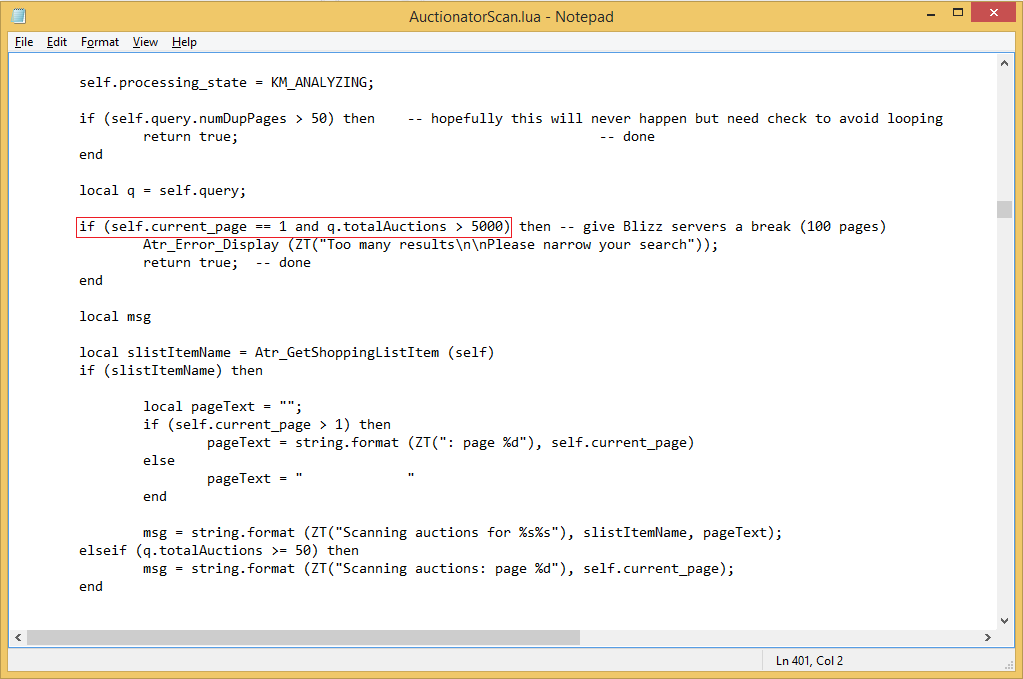Close the Notepad window

click(x=994, y=13)
